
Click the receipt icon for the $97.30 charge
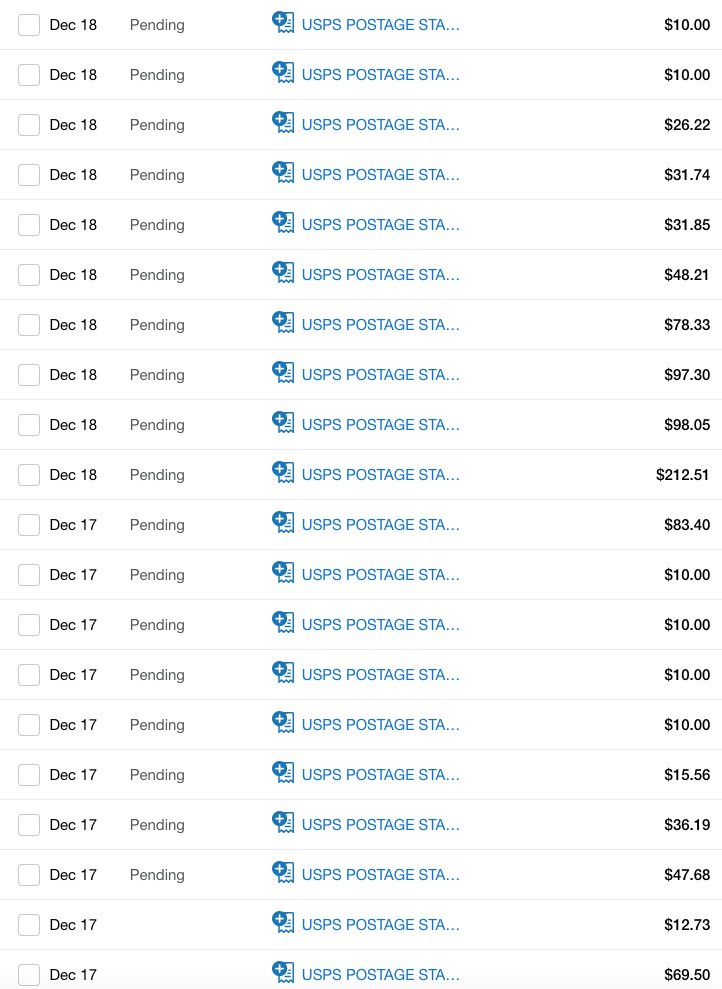283,372
